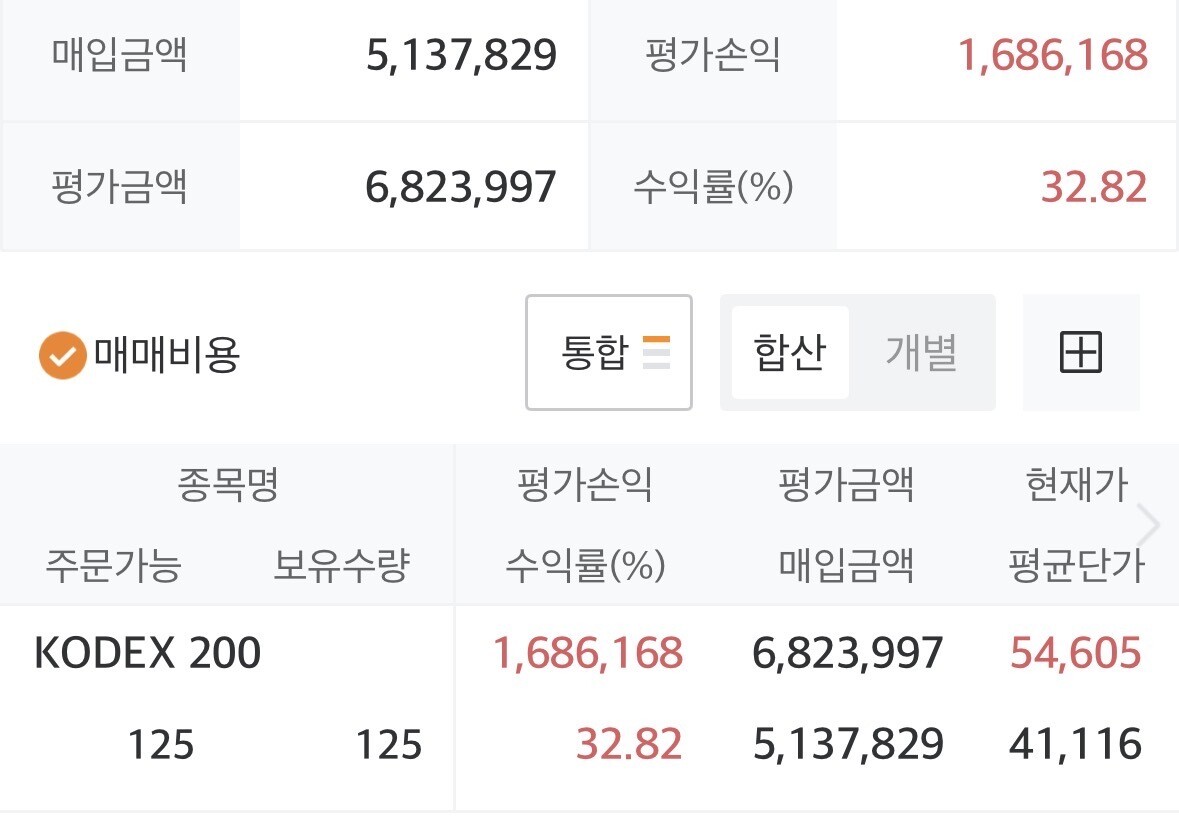The height and width of the screenshot is (819, 1179).
Task: Click the orange list icon beside 통합
Action: [656, 353]
